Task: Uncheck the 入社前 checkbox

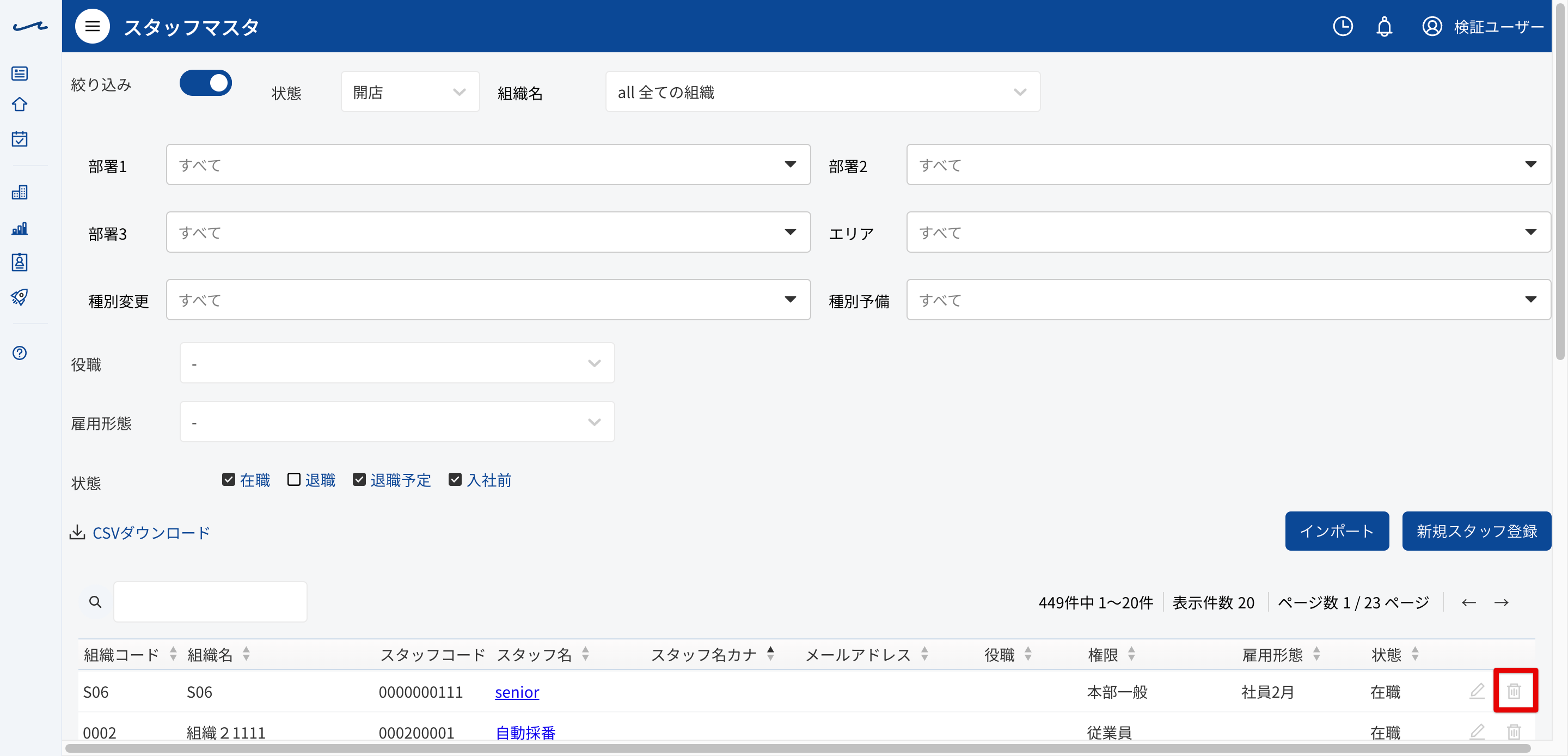Action: point(455,479)
